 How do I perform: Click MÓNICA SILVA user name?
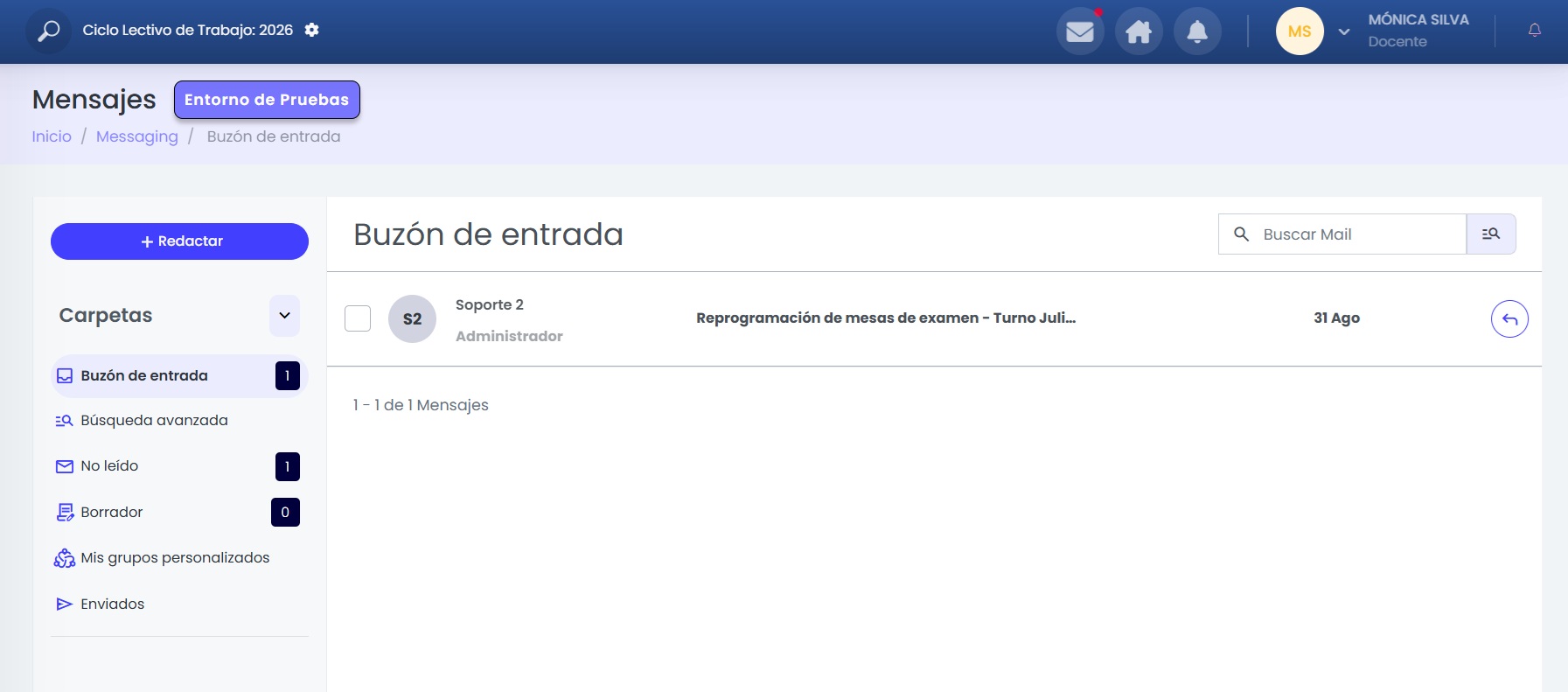point(1418,19)
